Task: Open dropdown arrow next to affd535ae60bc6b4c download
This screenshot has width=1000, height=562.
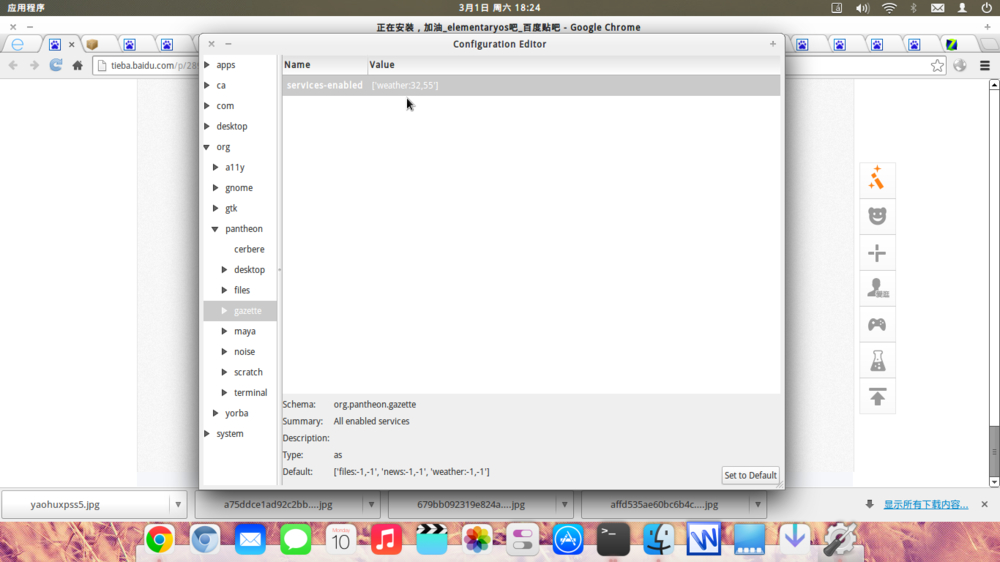Action: tap(758, 504)
